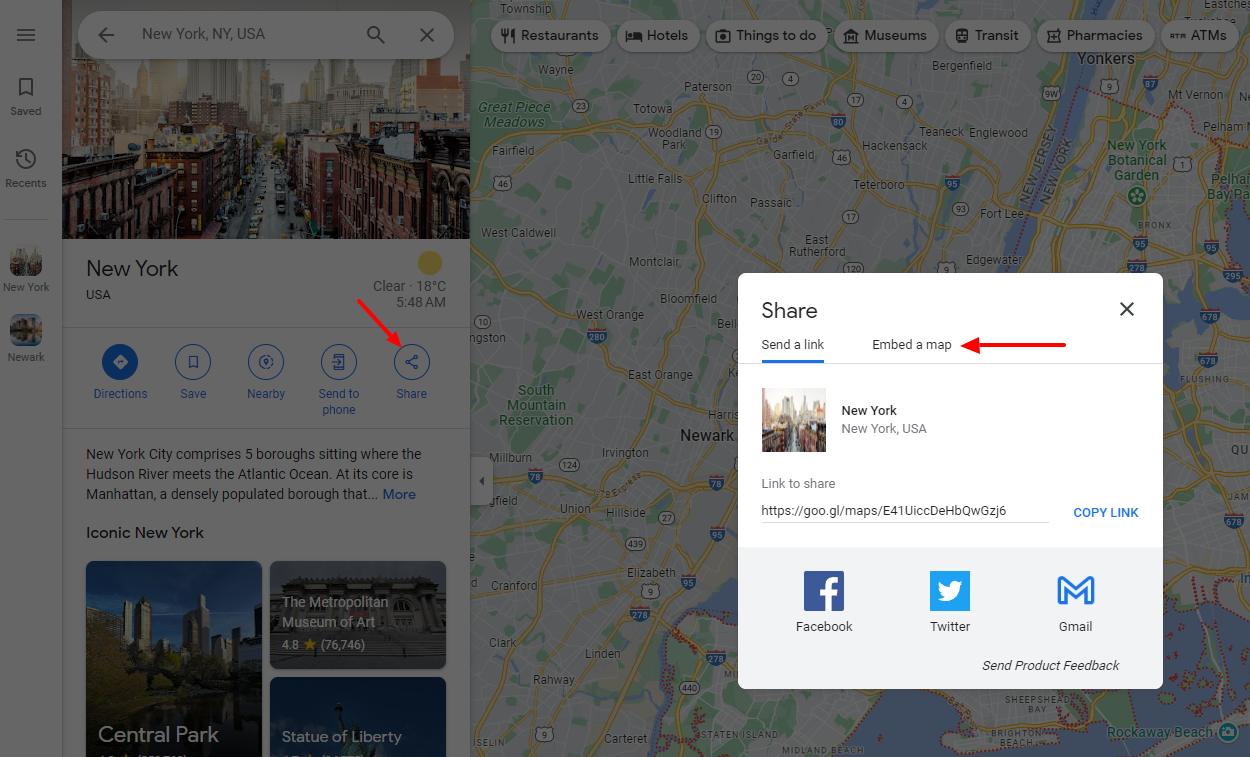Image resolution: width=1250 pixels, height=757 pixels.
Task: Collapse the side panel arrow
Action: [x=481, y=481]
